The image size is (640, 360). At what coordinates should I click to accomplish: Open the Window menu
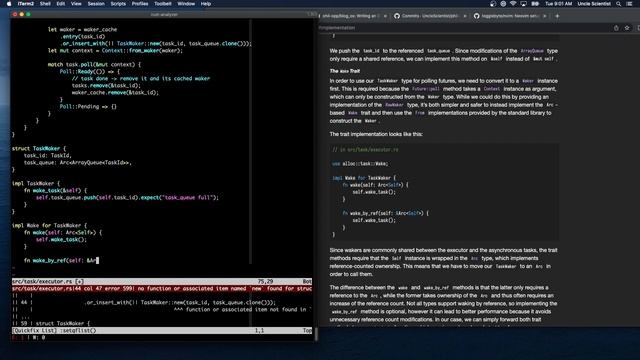186,4
